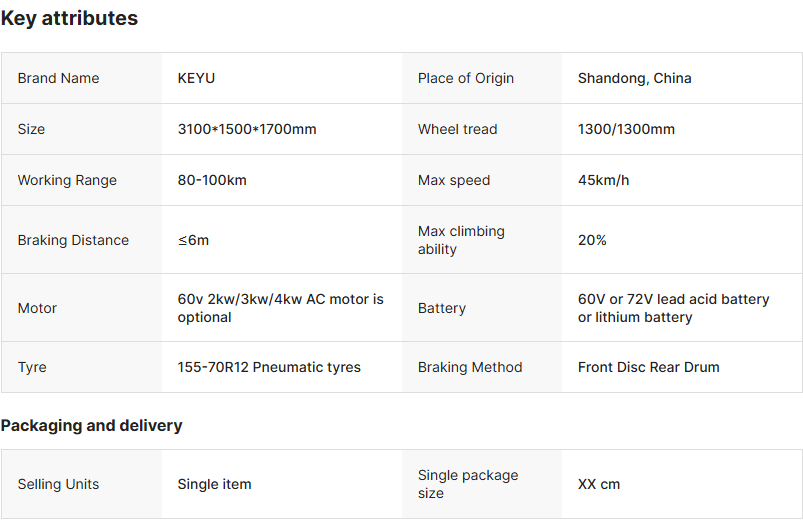803x522 pixels.
Task: Select the 1300/1300mm value
Action: pyautogui.click(x=626, y=129)
